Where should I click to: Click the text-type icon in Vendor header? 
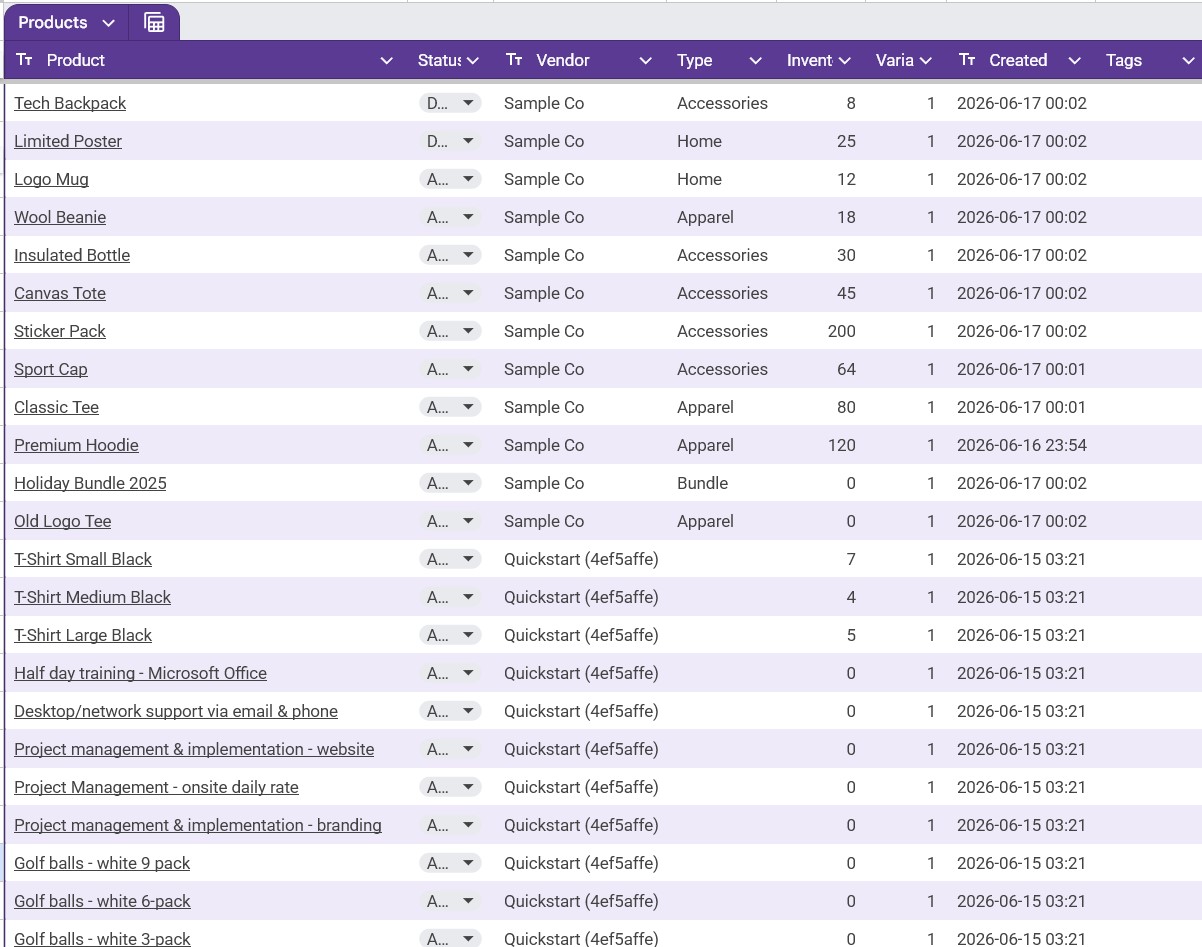click(x=514, y=60)
